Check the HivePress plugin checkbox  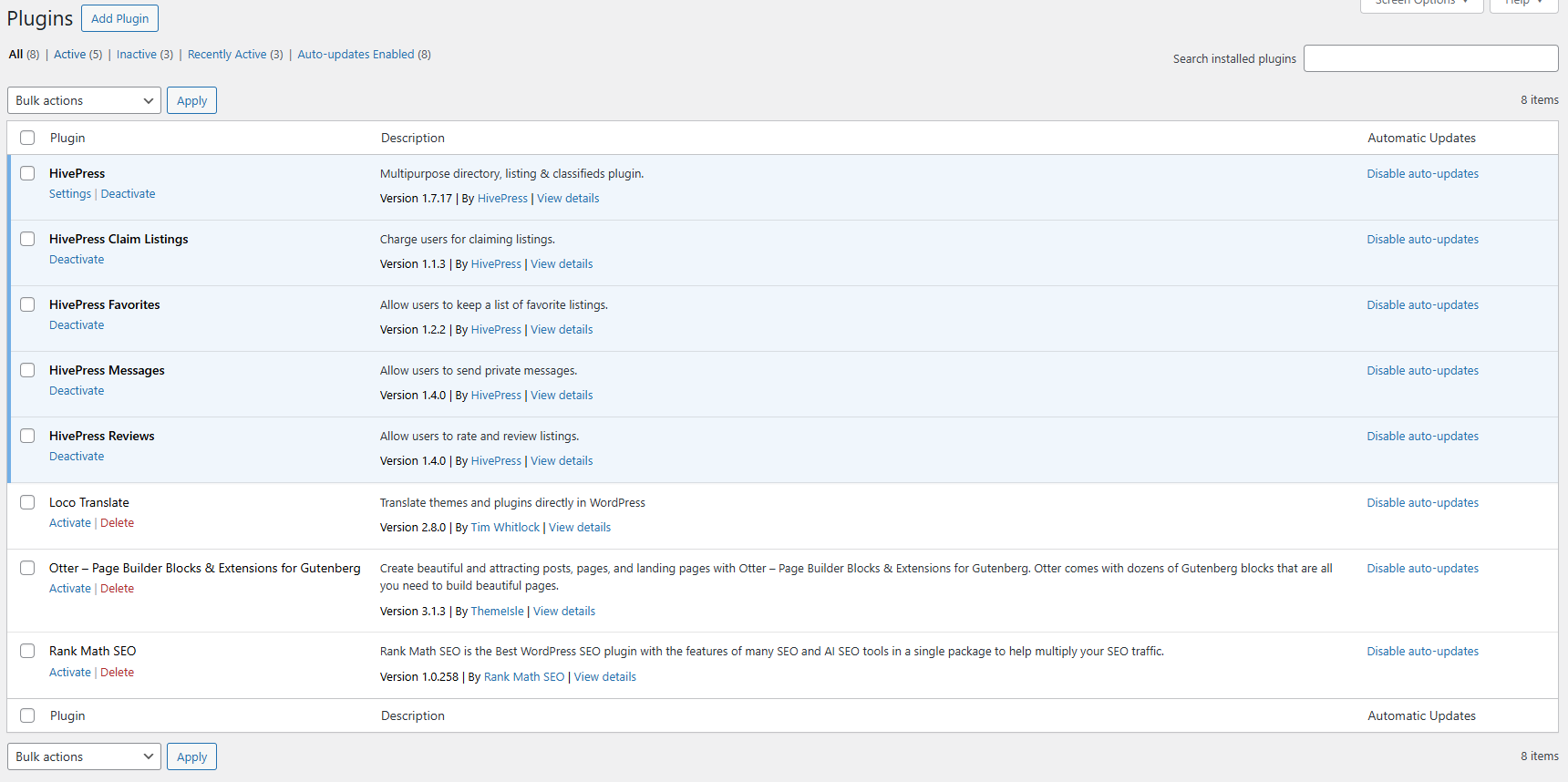[x=27, y=173]
